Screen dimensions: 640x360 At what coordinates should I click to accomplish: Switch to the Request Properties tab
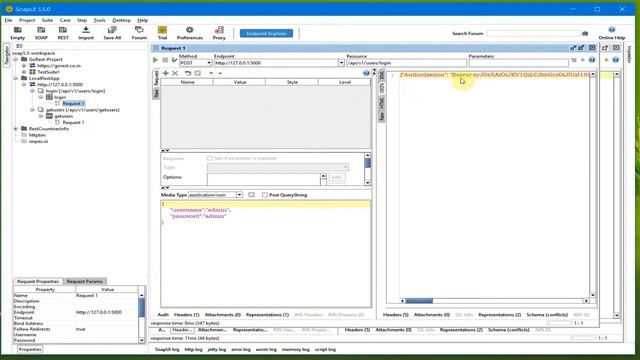point(38,281)
